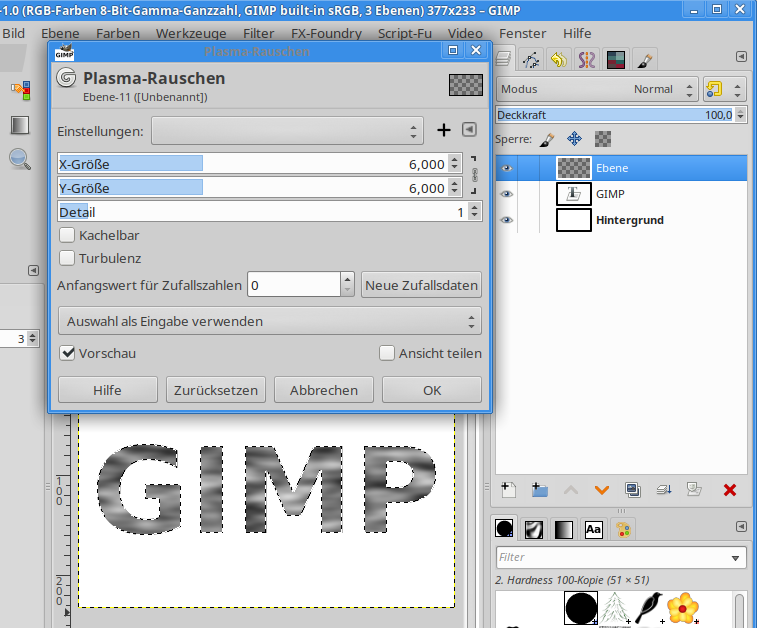Image resolution: width=757 pixels, height=628 pixels.
Task: Click the Anfangswert für Zufallszahlen input field
Action: tap(294, 285)
